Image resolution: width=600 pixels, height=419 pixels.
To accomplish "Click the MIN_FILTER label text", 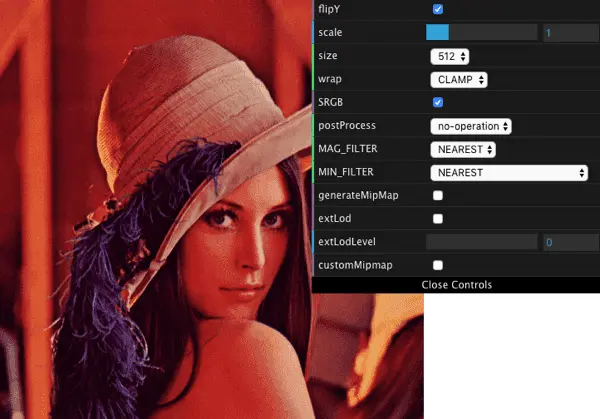I will [x=346, y=172].
